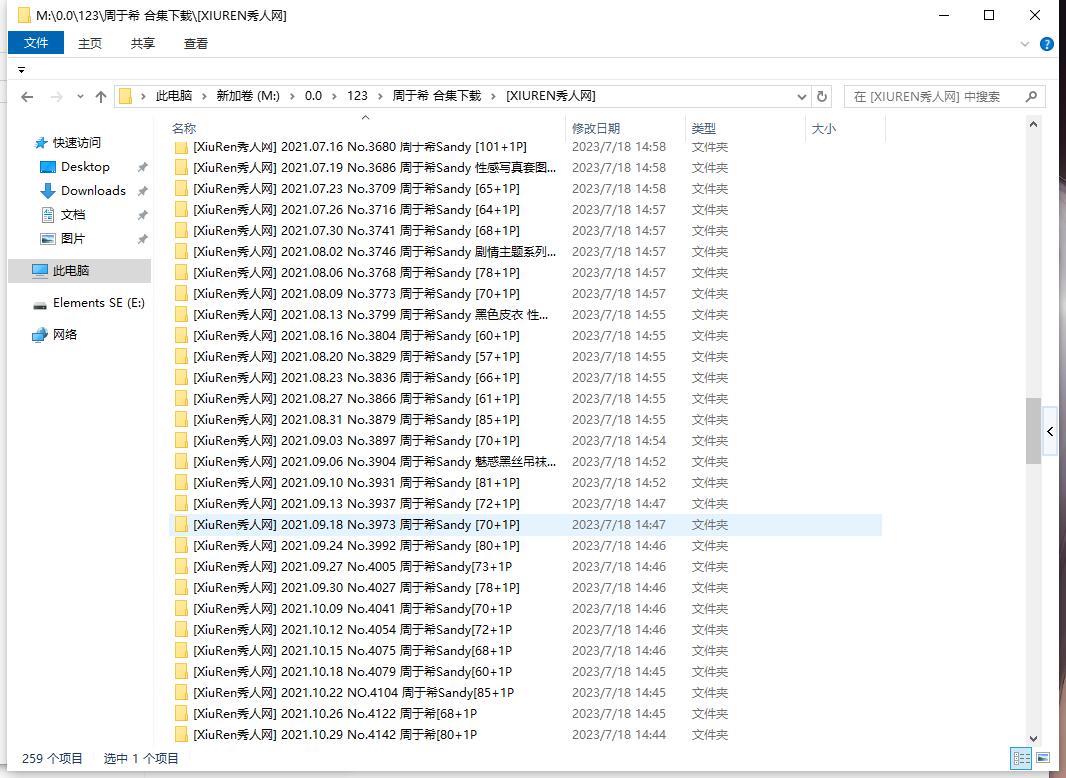Viewport: 1066px width, 778px height.
Task: Click 此电脑 breadcrumb in address bar
Action: [174, 96]
